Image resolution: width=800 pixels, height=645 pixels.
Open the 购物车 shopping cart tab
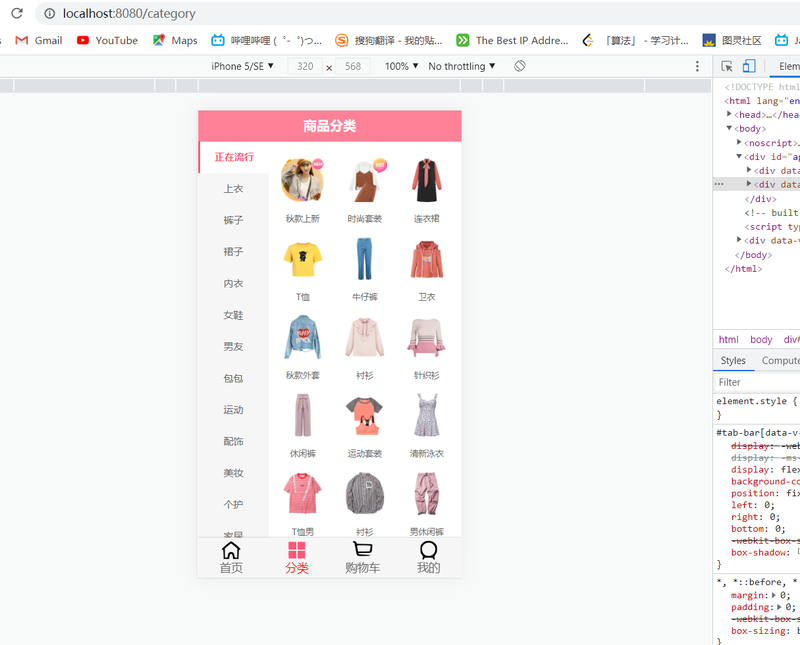[363, 558]
